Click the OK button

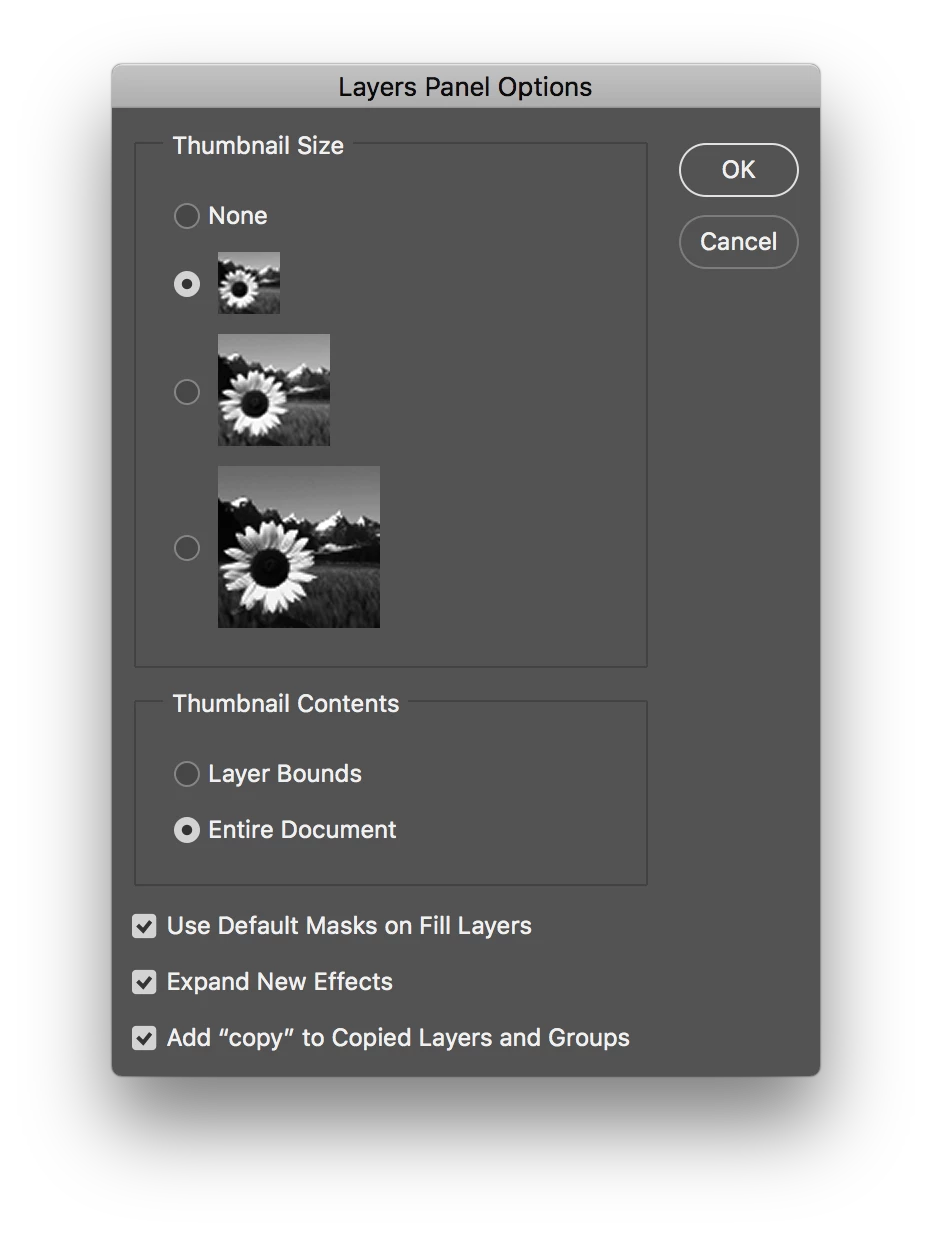pos(739,170)
